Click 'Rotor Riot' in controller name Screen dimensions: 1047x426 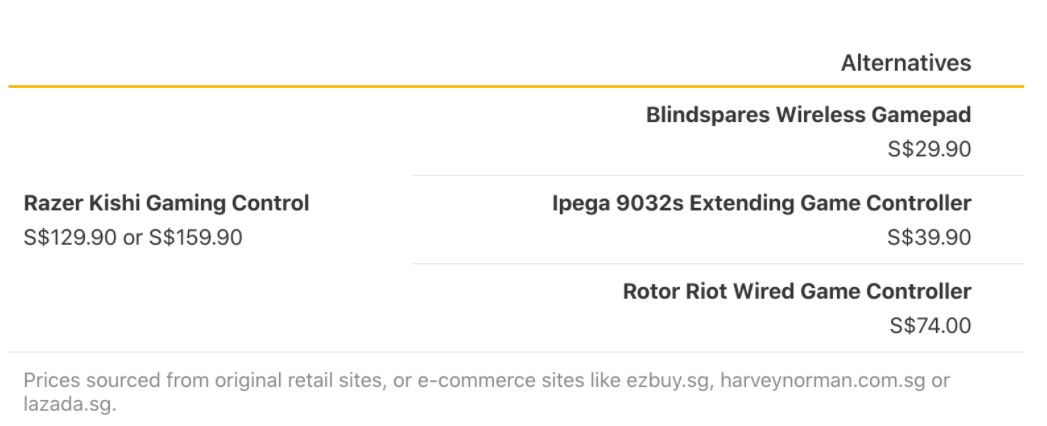(672, 291)
